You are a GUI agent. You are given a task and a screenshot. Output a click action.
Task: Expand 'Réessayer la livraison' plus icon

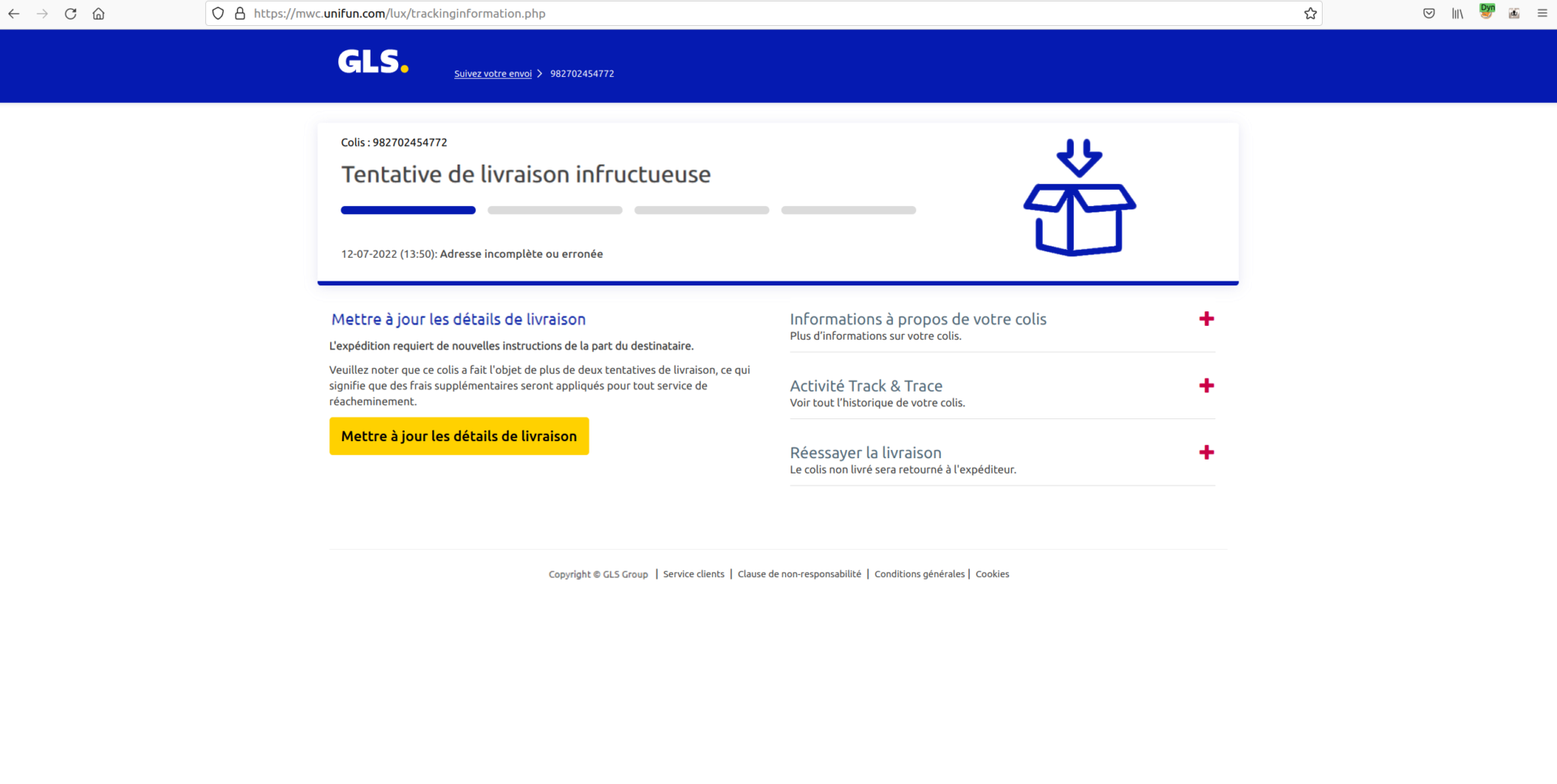click(x=1207, y=452)
